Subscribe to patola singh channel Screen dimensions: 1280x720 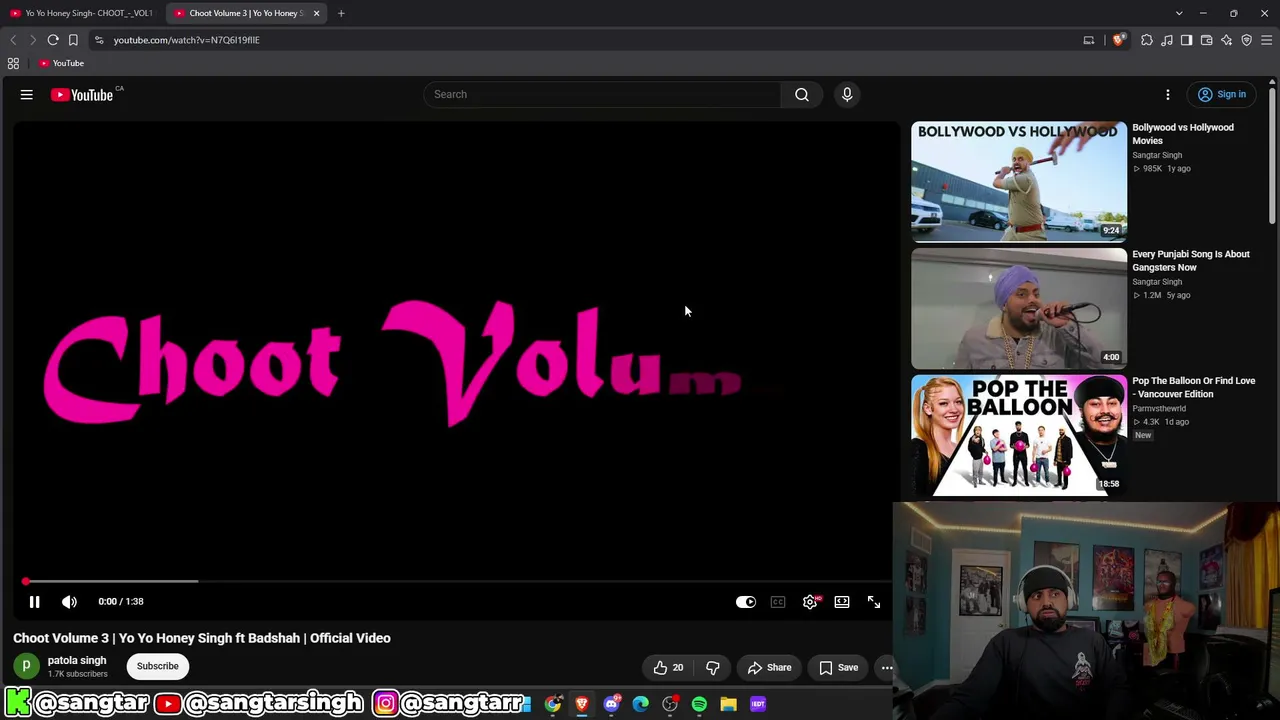click(x=158, y=666)
